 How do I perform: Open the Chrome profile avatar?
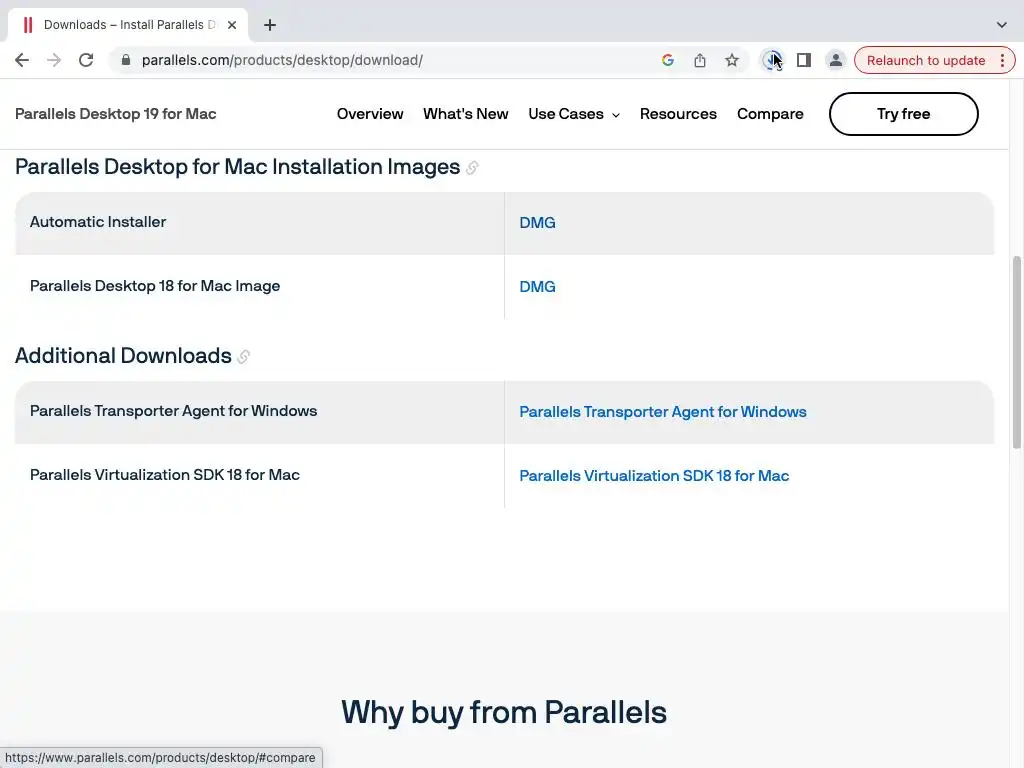coord(835,60)
